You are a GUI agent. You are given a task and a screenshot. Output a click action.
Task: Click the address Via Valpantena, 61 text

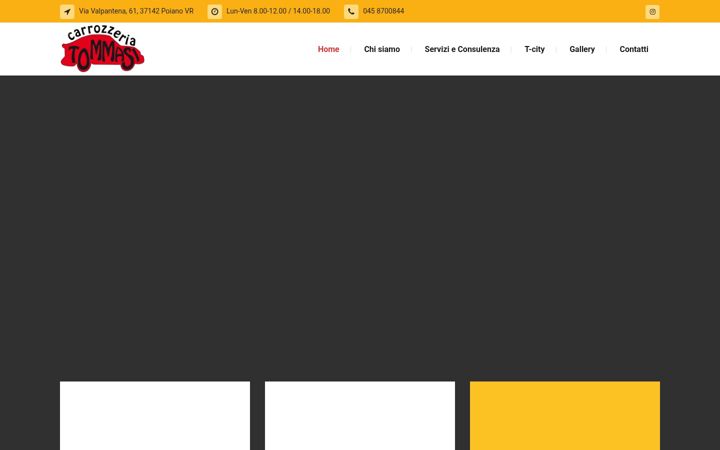point(136,11)
